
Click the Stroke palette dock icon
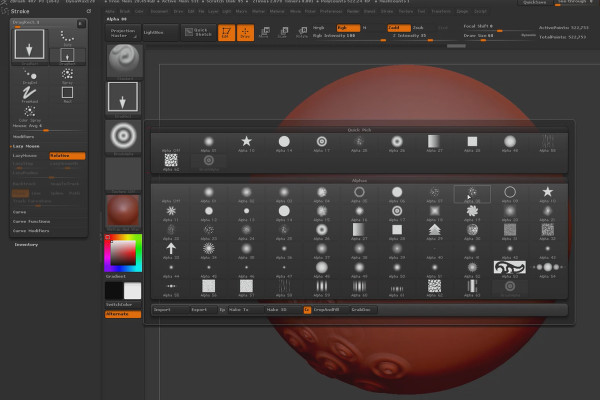[89, 11]
